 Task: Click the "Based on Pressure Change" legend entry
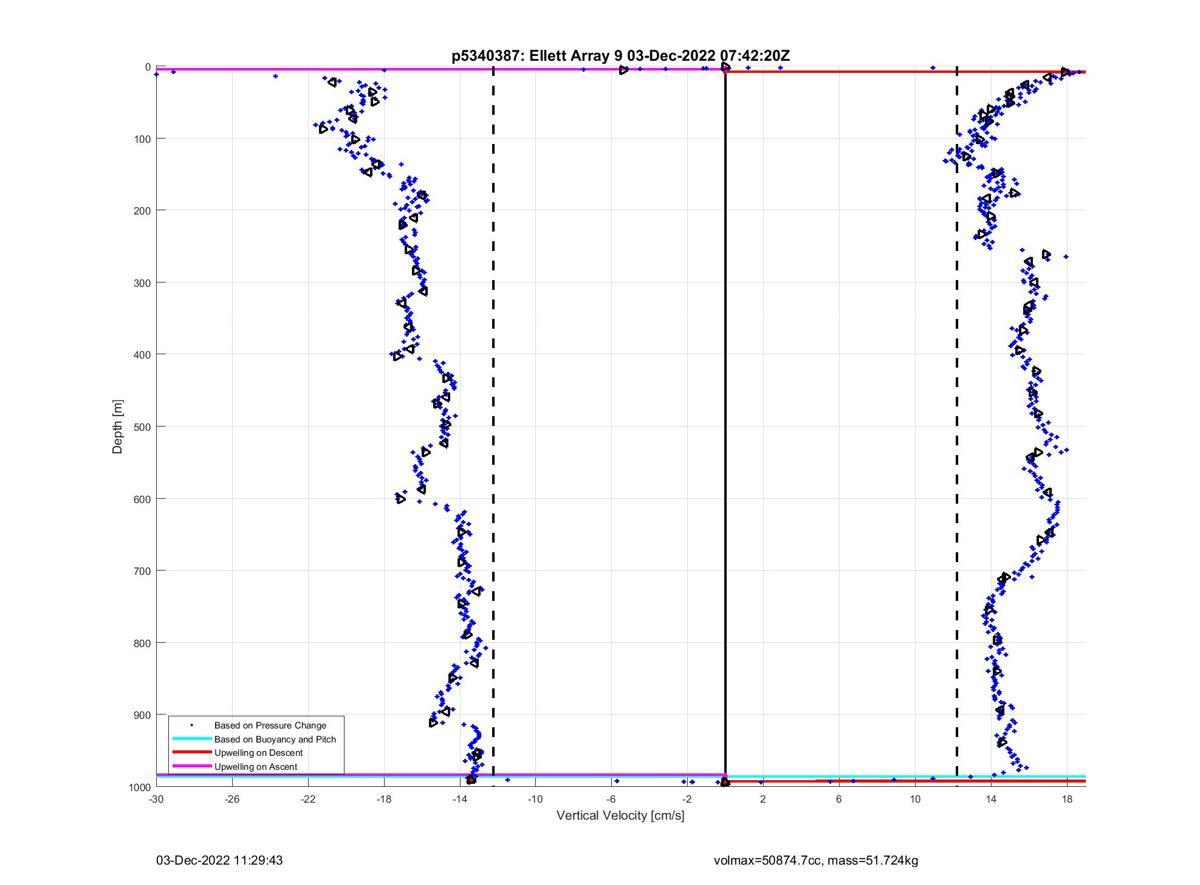pyautogui.click(x=270, y=725)
